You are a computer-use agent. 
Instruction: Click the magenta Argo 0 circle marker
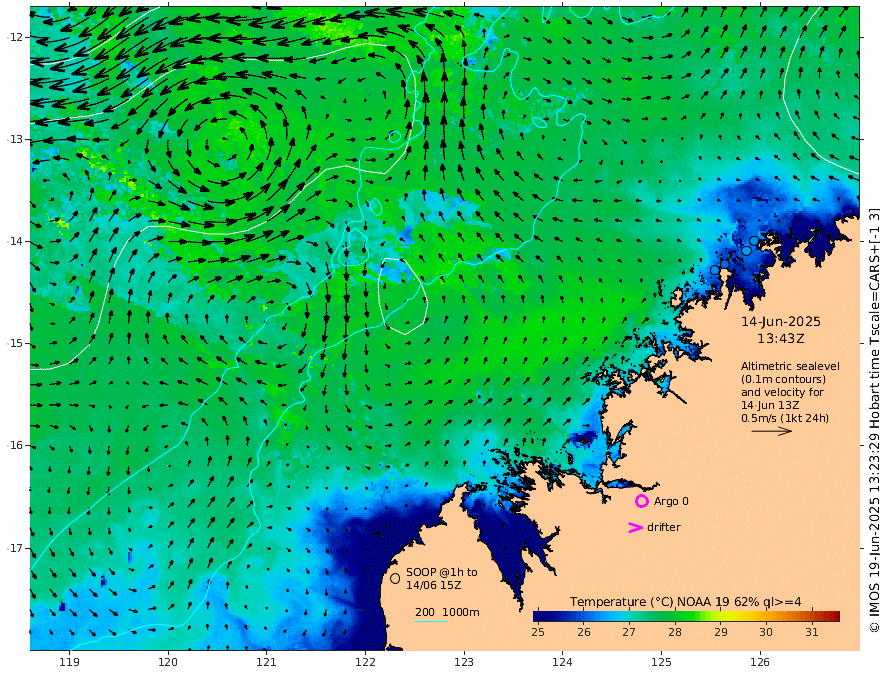click(x=641, y=501)
